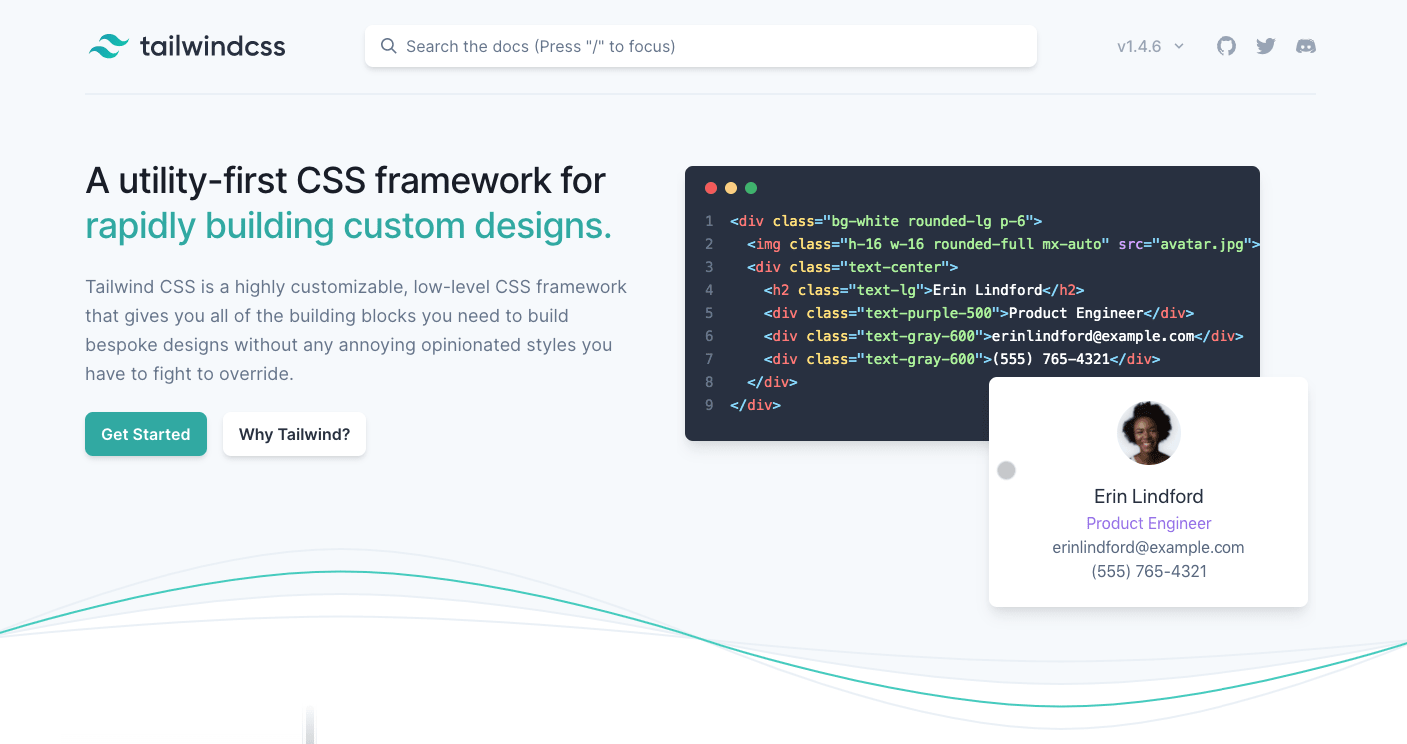Screen dimensions: 1407x744
Task: Click the yellow dot color swatch on editor
Action: coord(730,187)
